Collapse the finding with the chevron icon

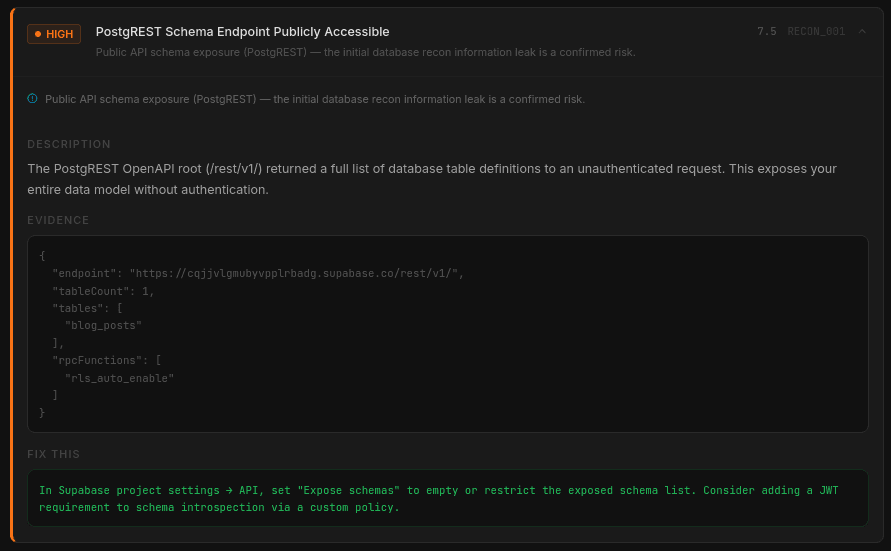click(862, 31)
